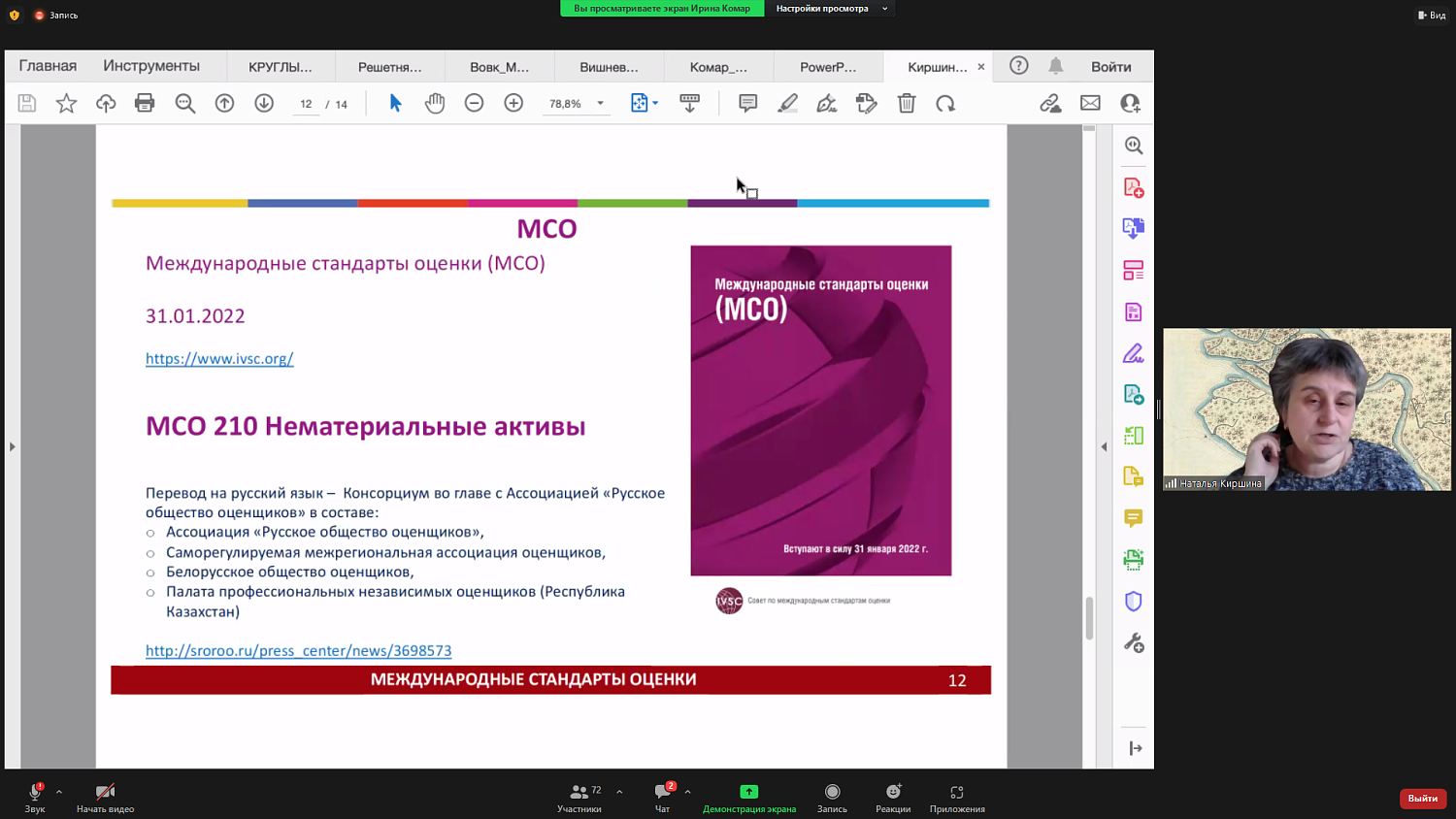Click the Print document icon

coord(145,103)
